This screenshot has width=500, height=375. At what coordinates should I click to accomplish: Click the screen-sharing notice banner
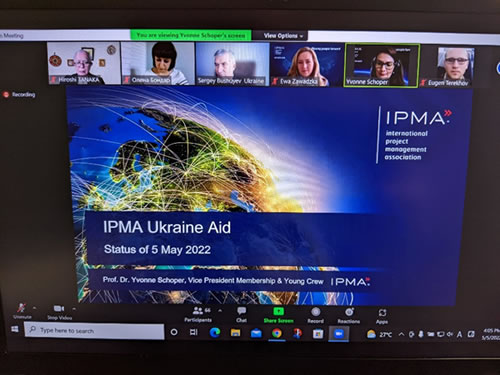point(190,35)
